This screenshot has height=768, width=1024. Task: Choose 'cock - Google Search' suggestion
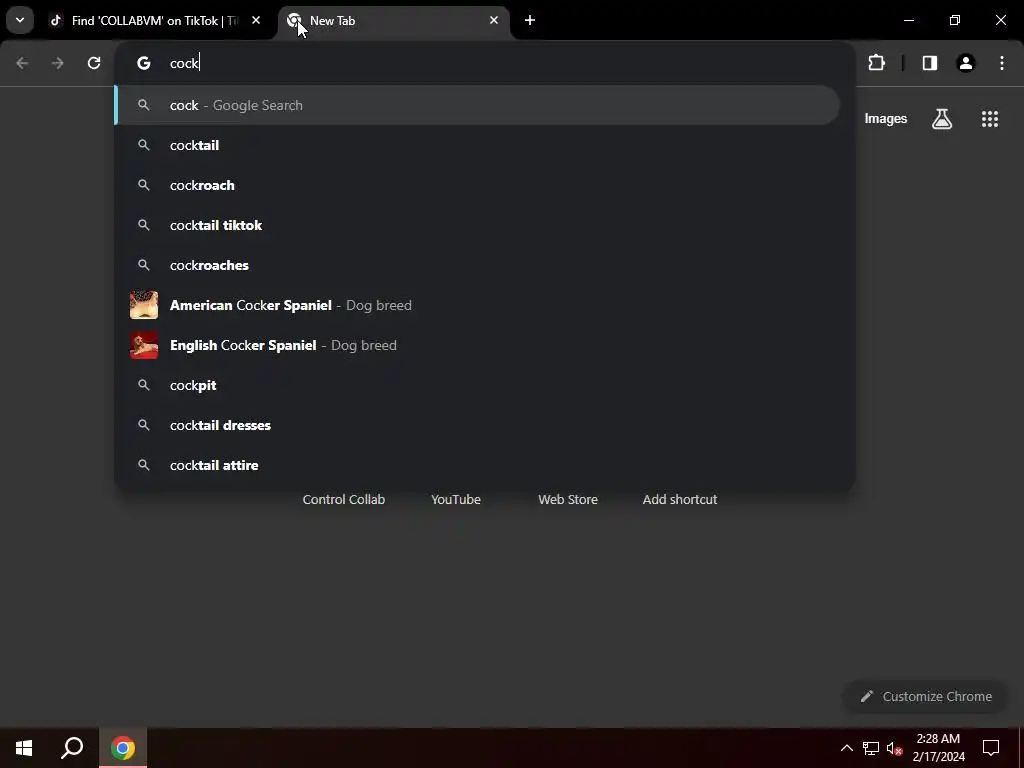(477, 105)
